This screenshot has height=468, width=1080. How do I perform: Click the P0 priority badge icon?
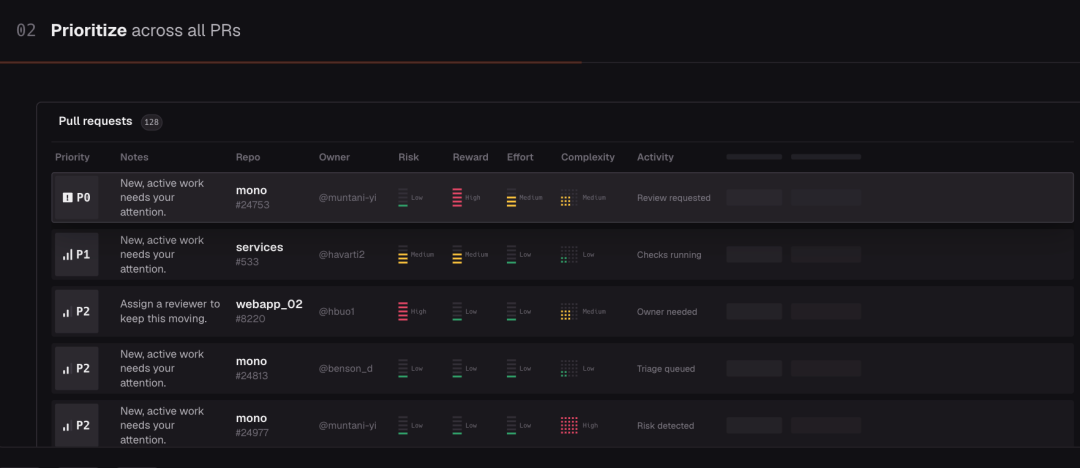click(x=68, y=197)
